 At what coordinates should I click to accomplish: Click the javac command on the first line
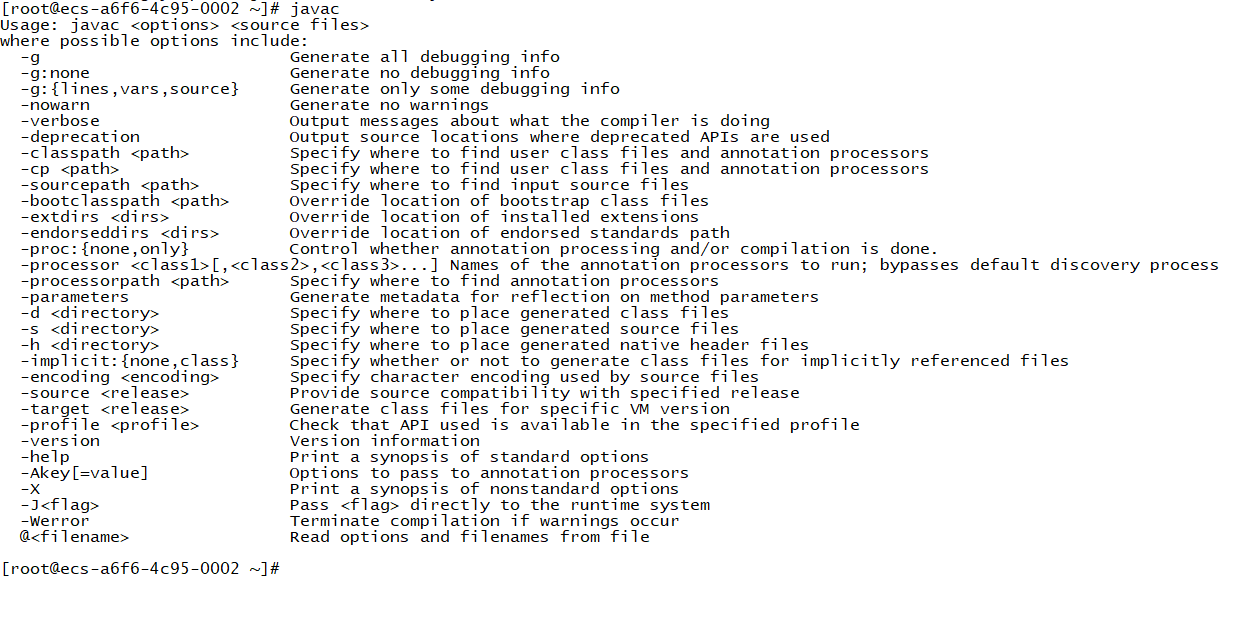314,9
